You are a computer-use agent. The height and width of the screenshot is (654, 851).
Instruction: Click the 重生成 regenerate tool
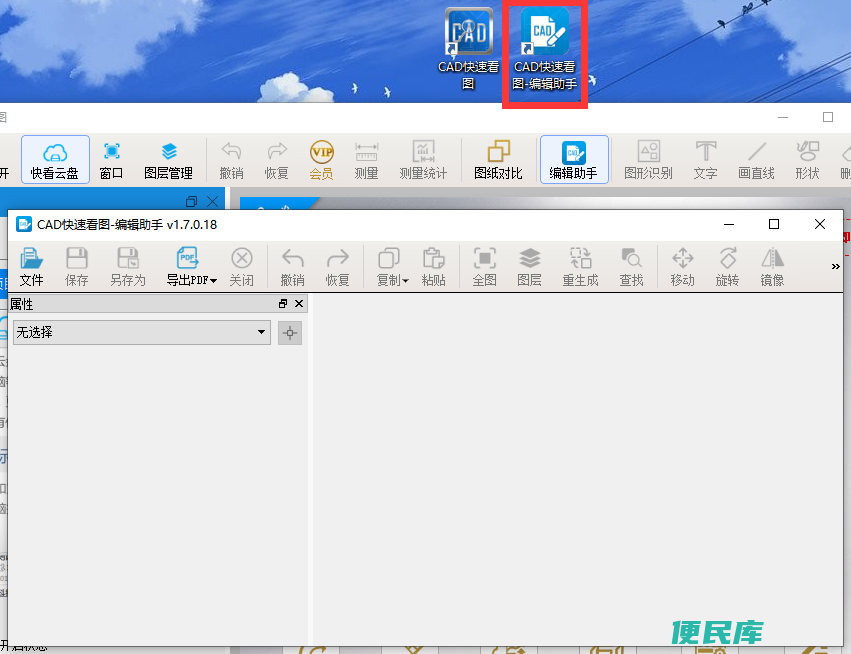(581, 266)
